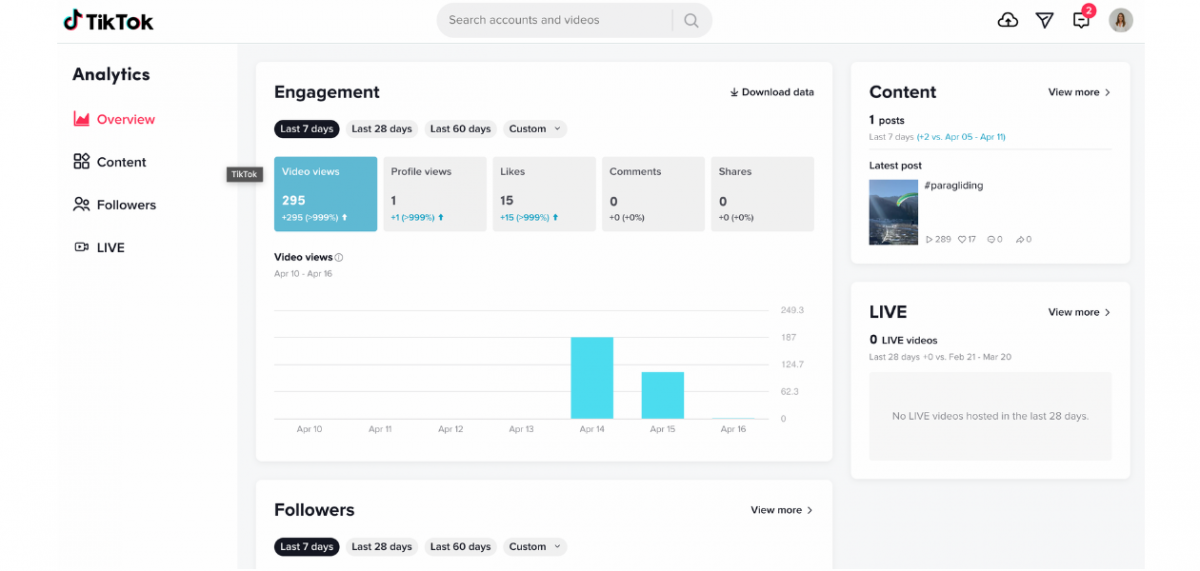This screenshot has height=571, width=1200.
Task: Open messages via paper plane icon
Action: pyautogui.click(x=1045, y=20)
